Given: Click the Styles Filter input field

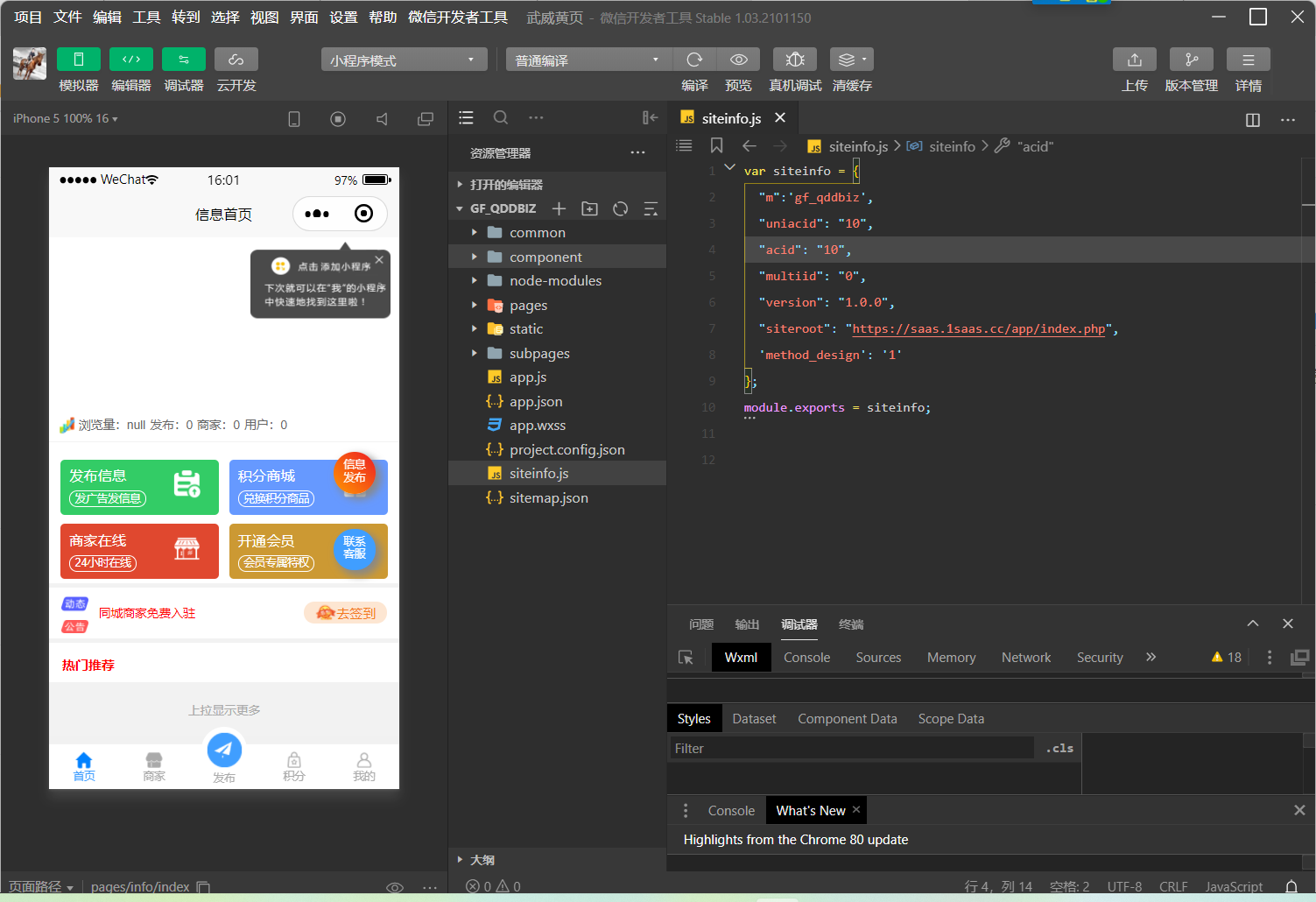Looking at the screenshot, I should [852, 749].
